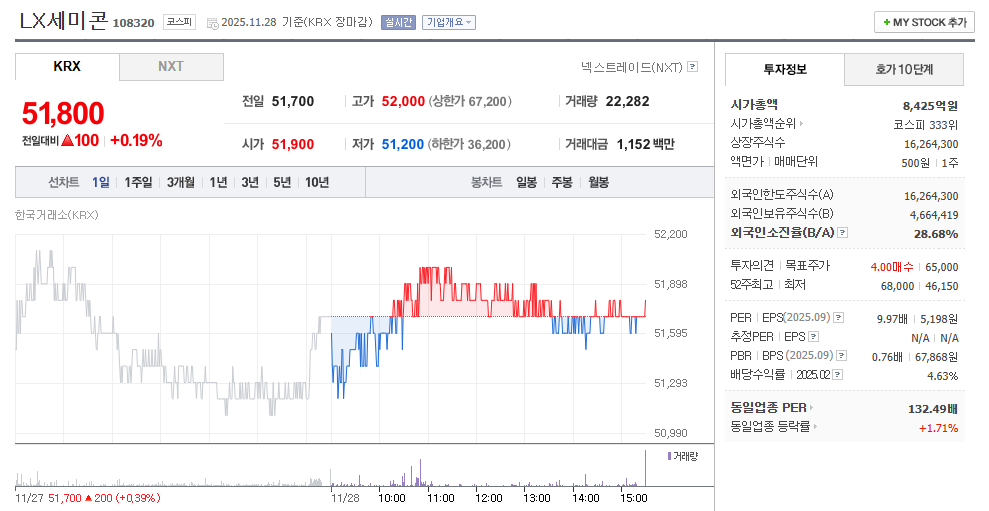Click the 전일 value 51,700

pos(293,101)
